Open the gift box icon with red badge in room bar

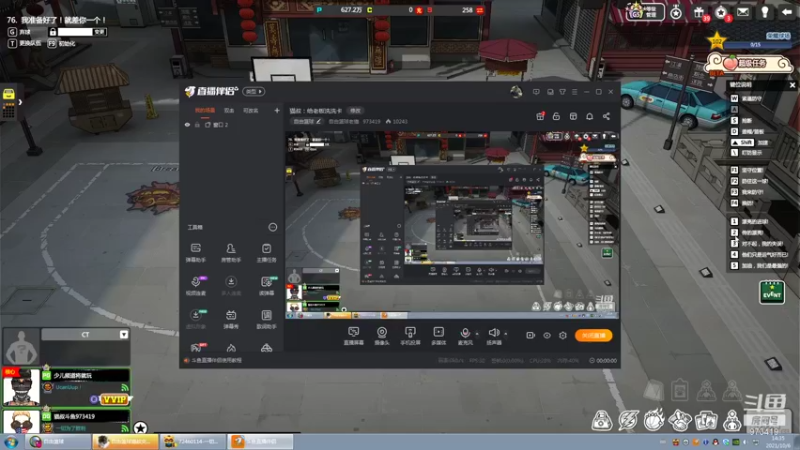tap(540, 116)
